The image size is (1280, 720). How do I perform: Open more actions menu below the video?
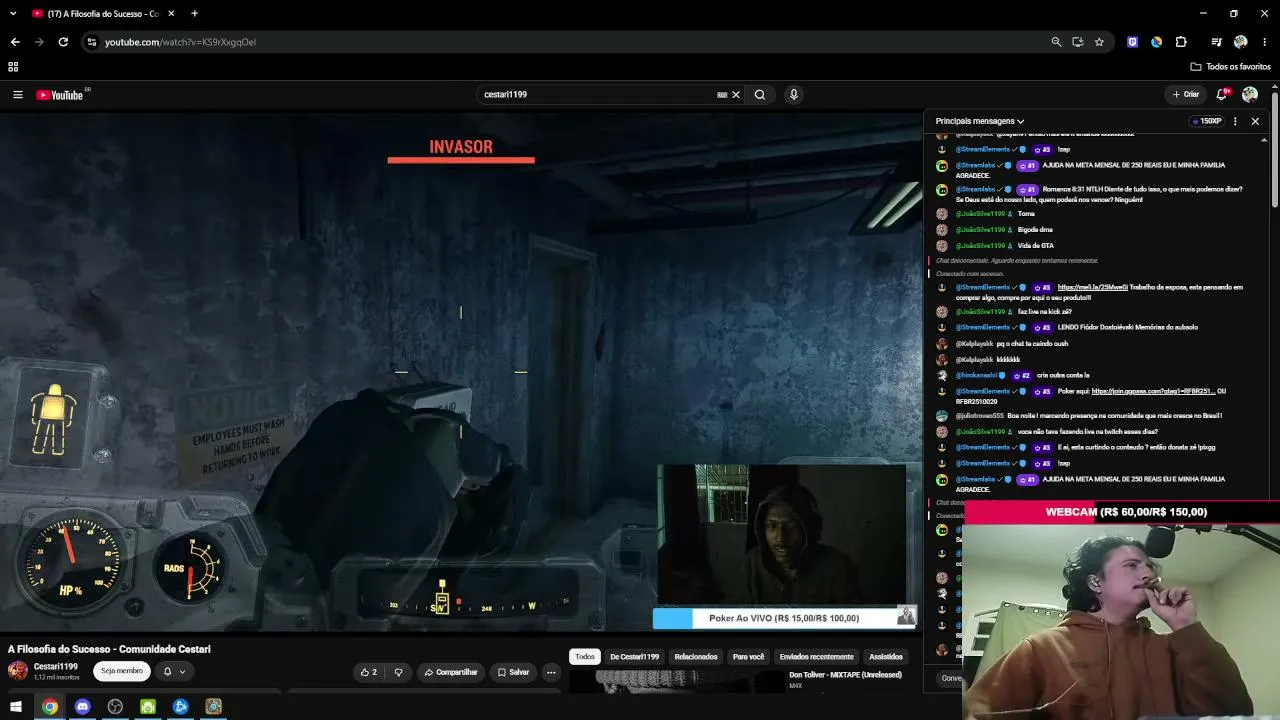tap(551, 672)
